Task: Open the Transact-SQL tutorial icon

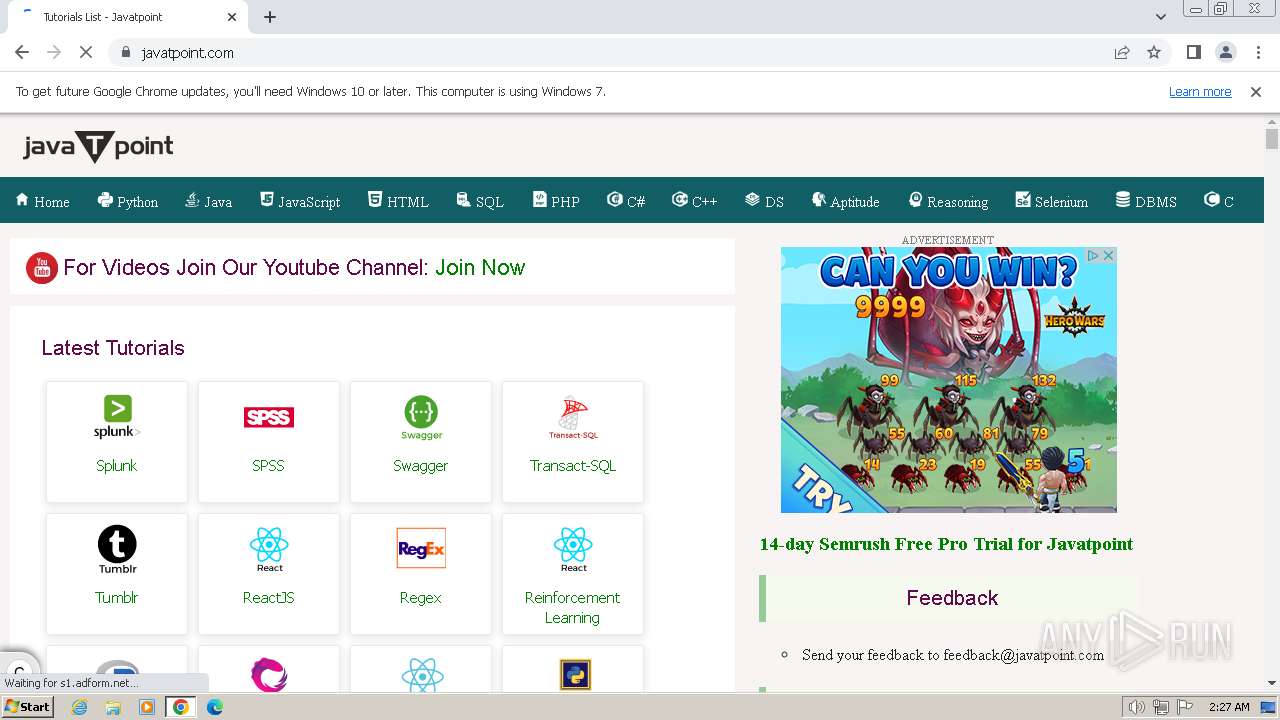Action: [573, 418]
